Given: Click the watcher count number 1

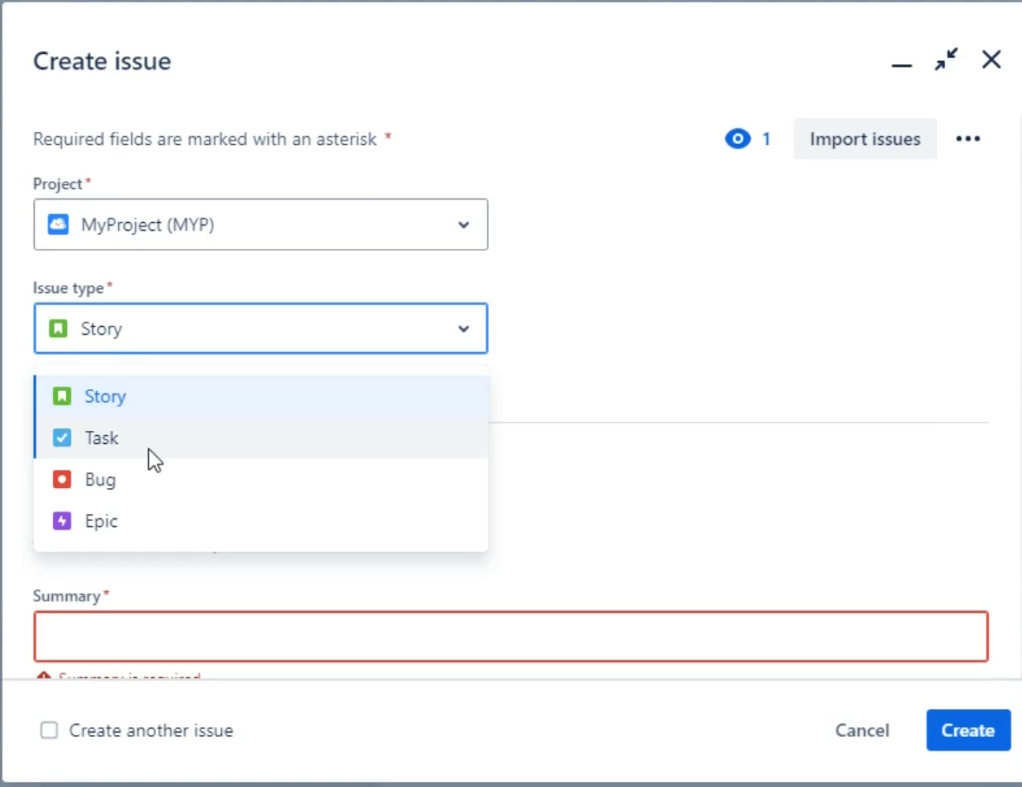Looking at the screenshot, I should point(766,139).
